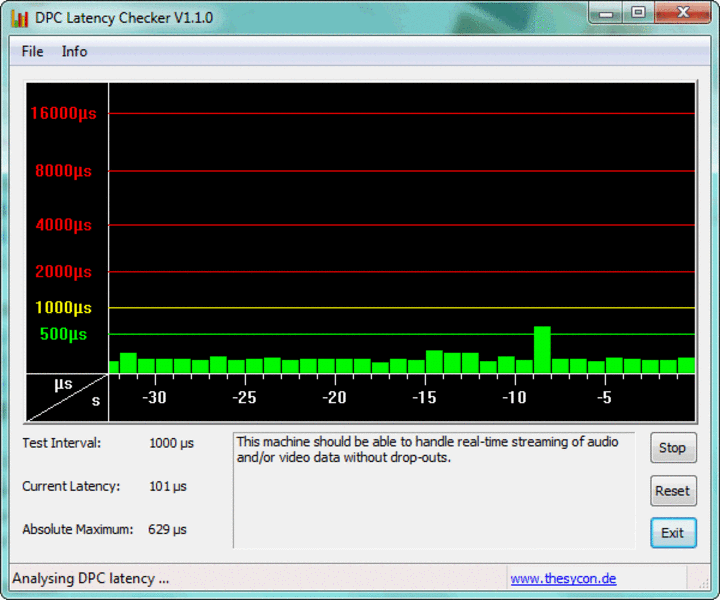Image resolution: width=720 pixels, height=600 pixels.
Task: Open the File menu
Action: pos(32,51)
